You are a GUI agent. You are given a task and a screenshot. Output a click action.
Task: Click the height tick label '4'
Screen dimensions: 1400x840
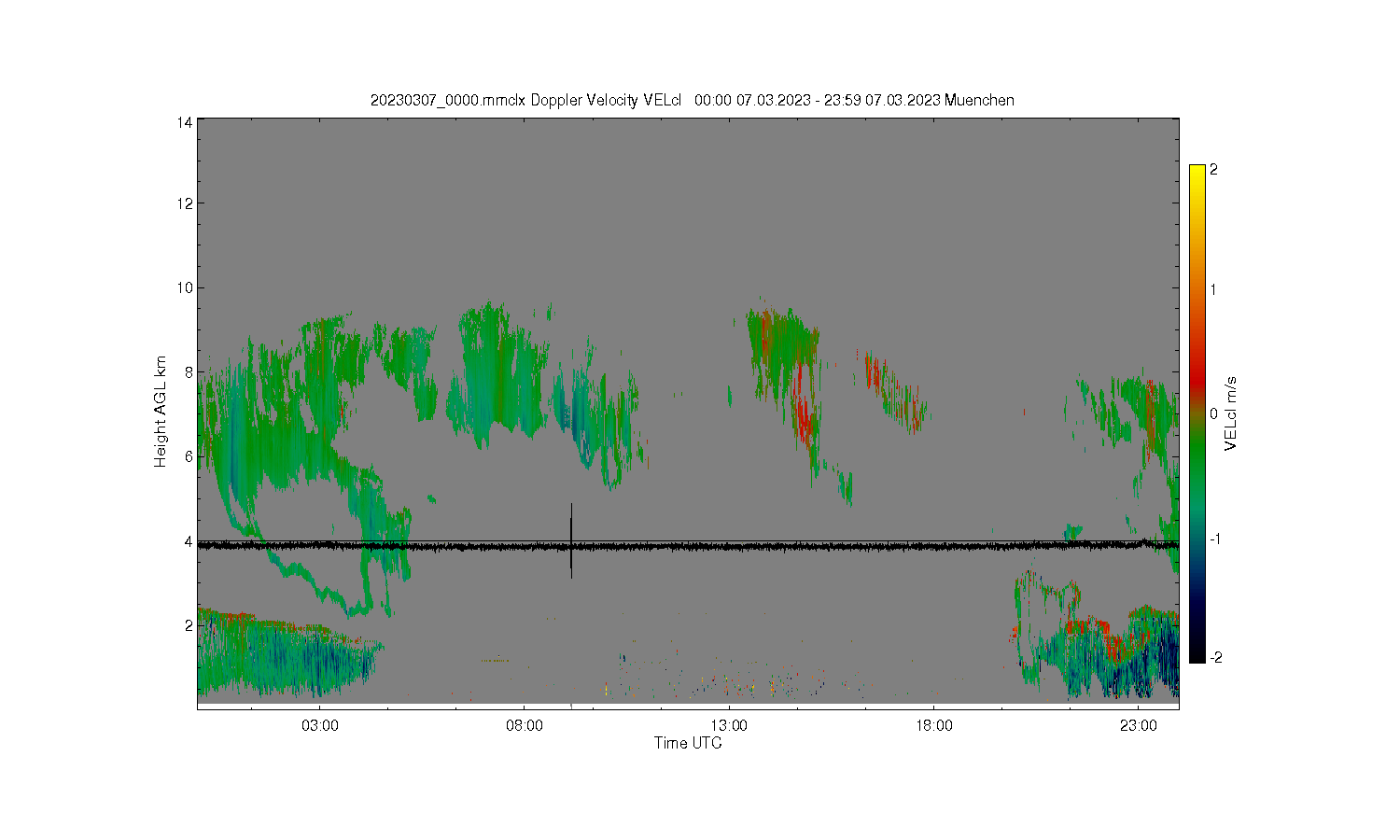coord(189,541)
